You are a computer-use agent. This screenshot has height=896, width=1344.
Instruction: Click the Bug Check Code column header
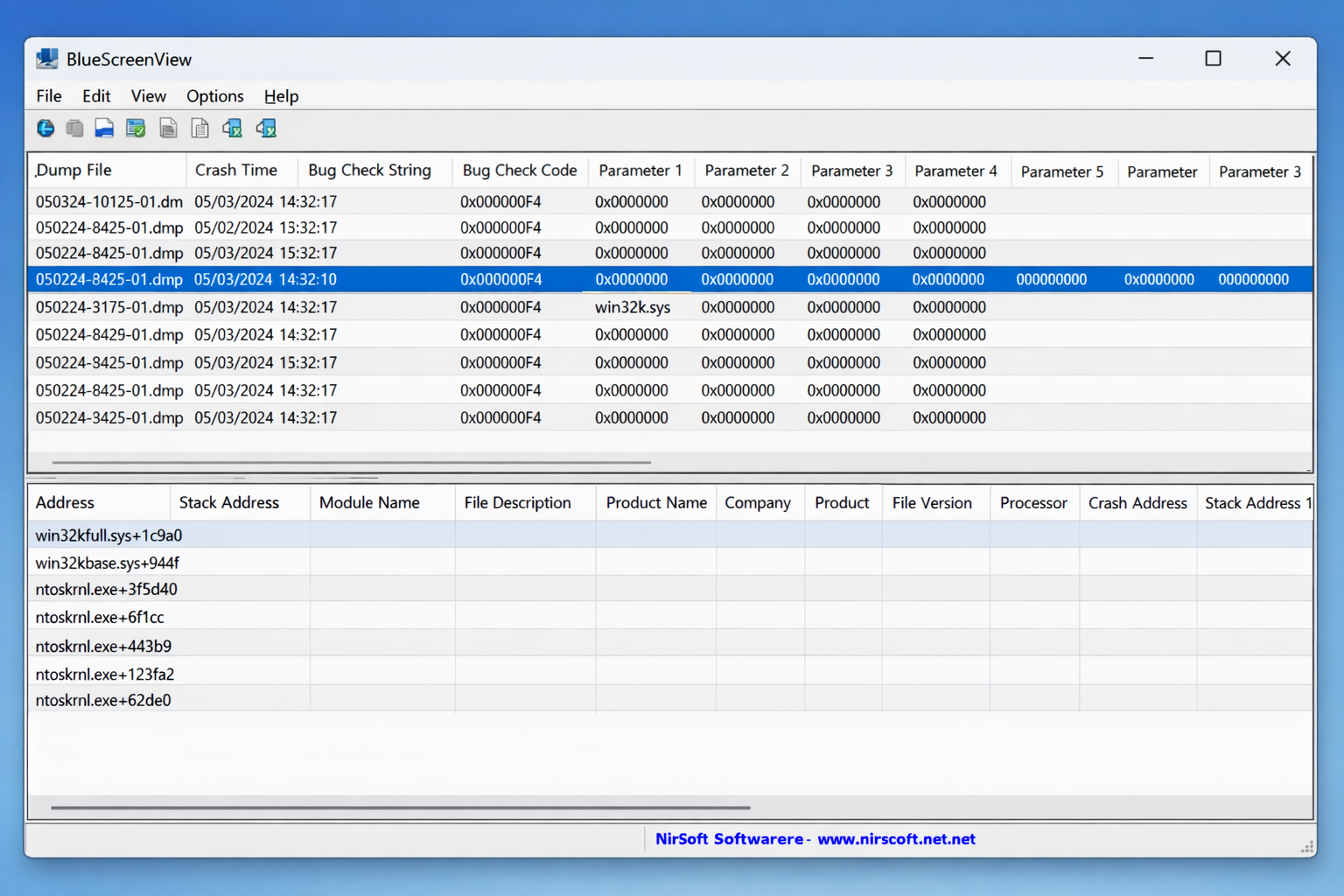click(520, 171)
